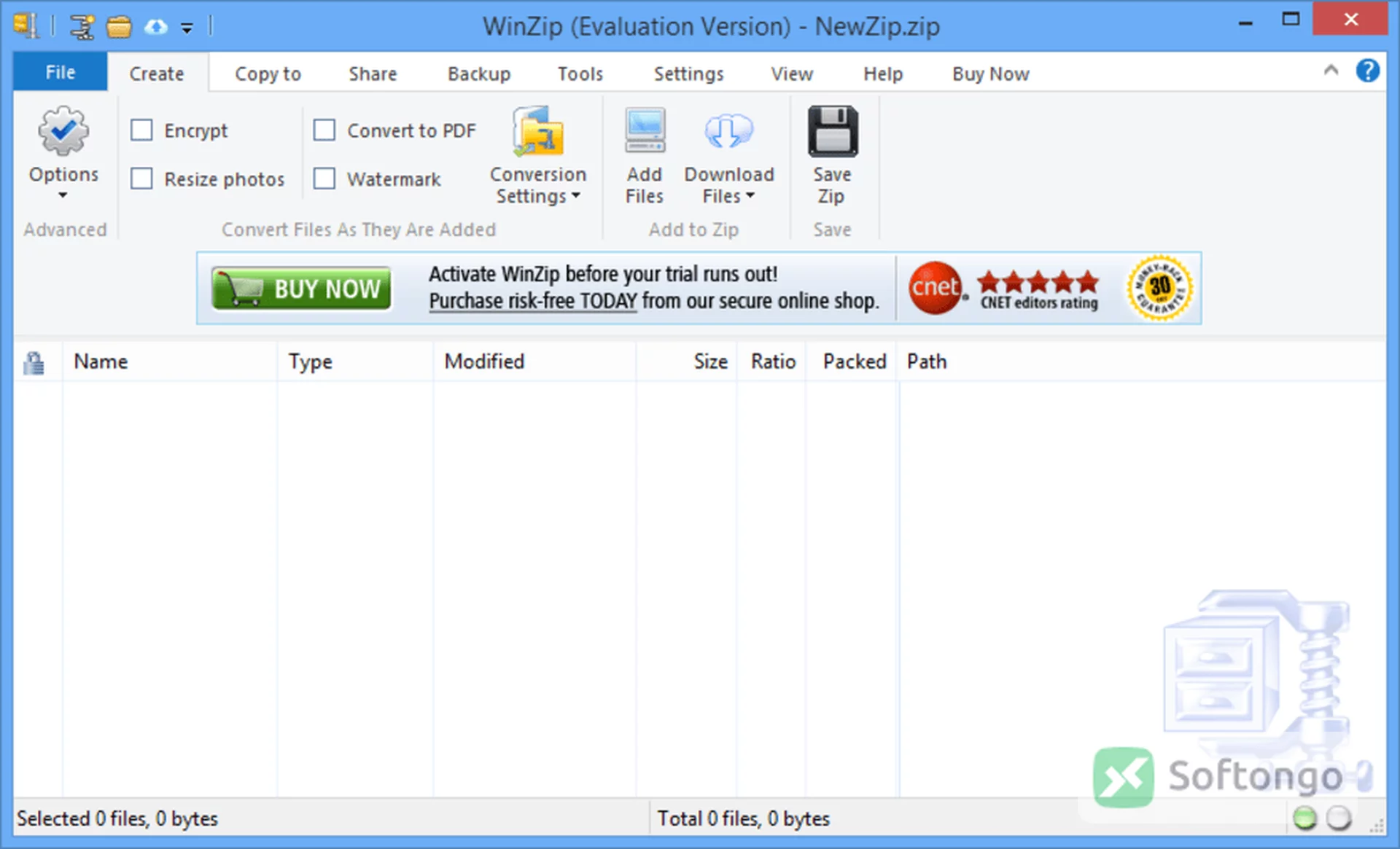Sort by the Size column header
Image resolution: width=1400 pixels, height=849 pixels.
tap(687, 361)
